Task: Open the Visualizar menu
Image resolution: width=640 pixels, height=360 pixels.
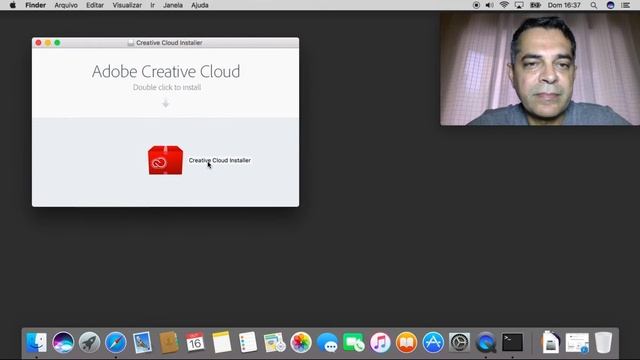Action: click(x=127, y=5)
